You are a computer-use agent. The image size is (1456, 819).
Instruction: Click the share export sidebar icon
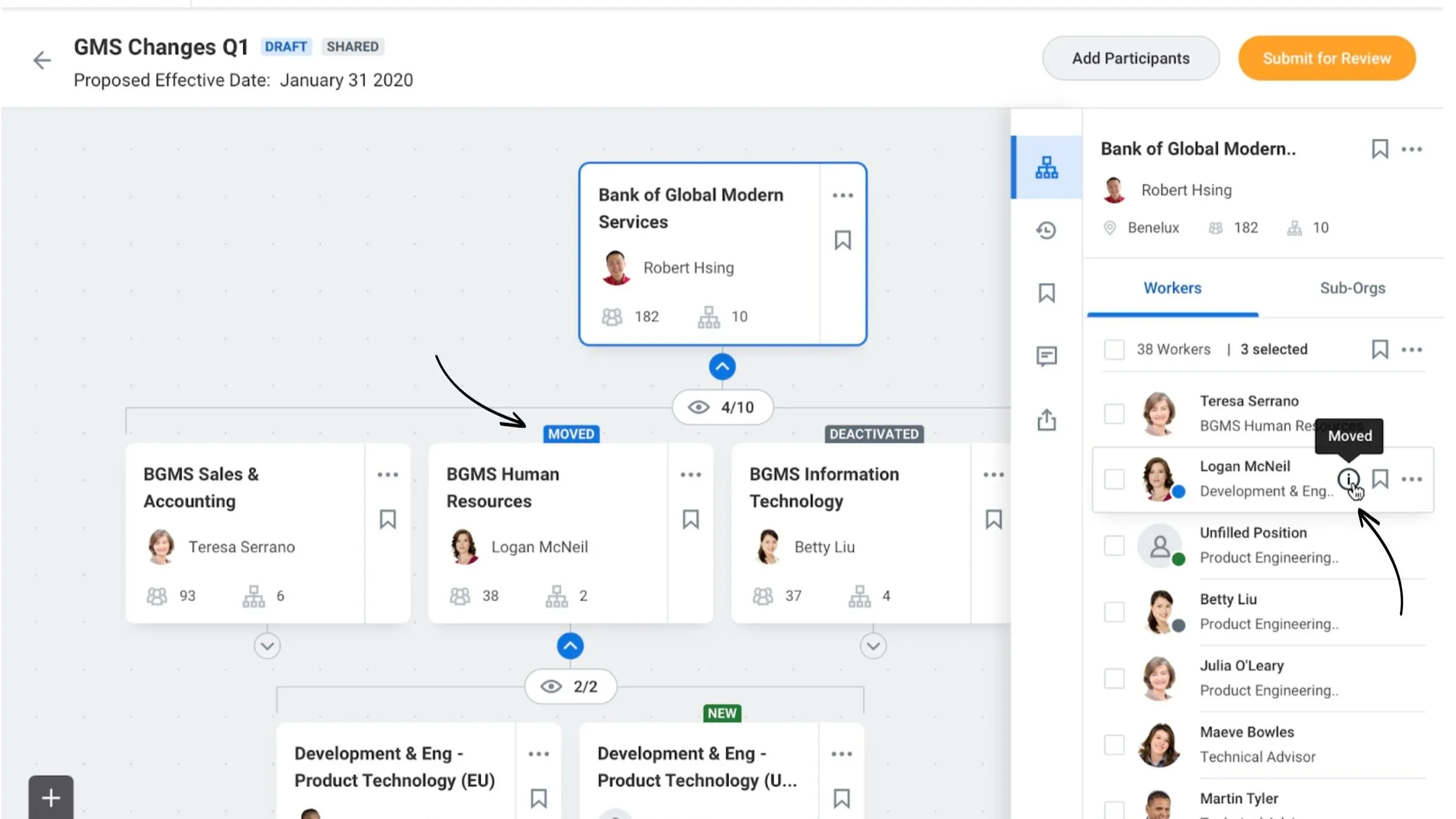pos(1046,419)
